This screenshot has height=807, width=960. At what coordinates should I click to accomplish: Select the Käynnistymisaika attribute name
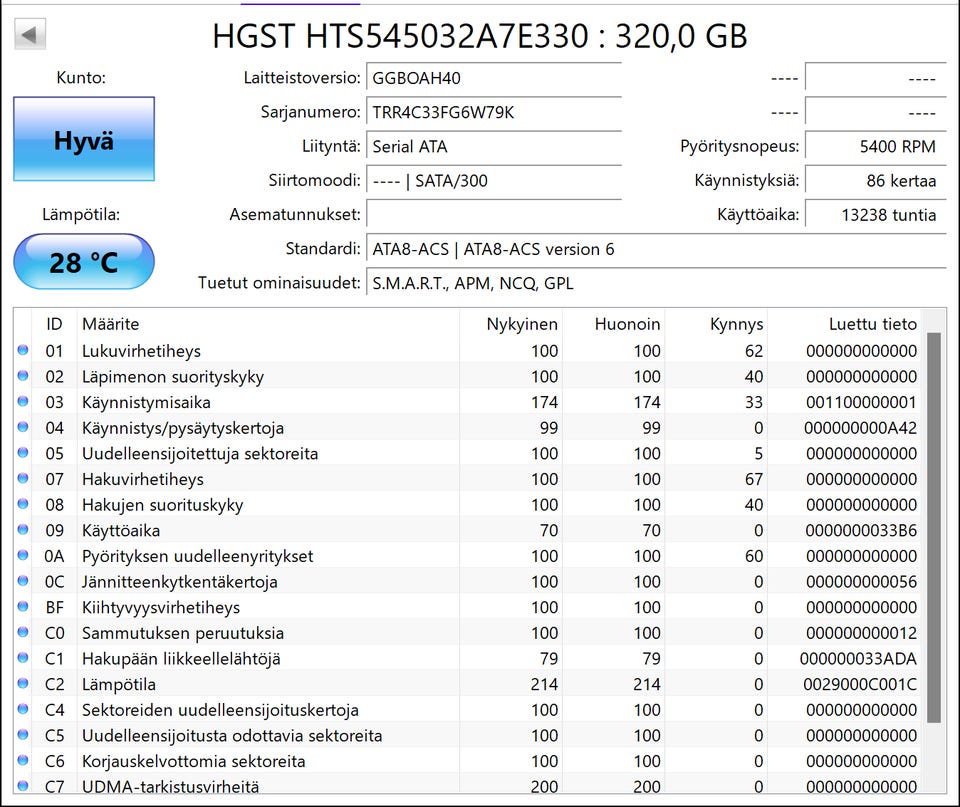pos(146,402)
